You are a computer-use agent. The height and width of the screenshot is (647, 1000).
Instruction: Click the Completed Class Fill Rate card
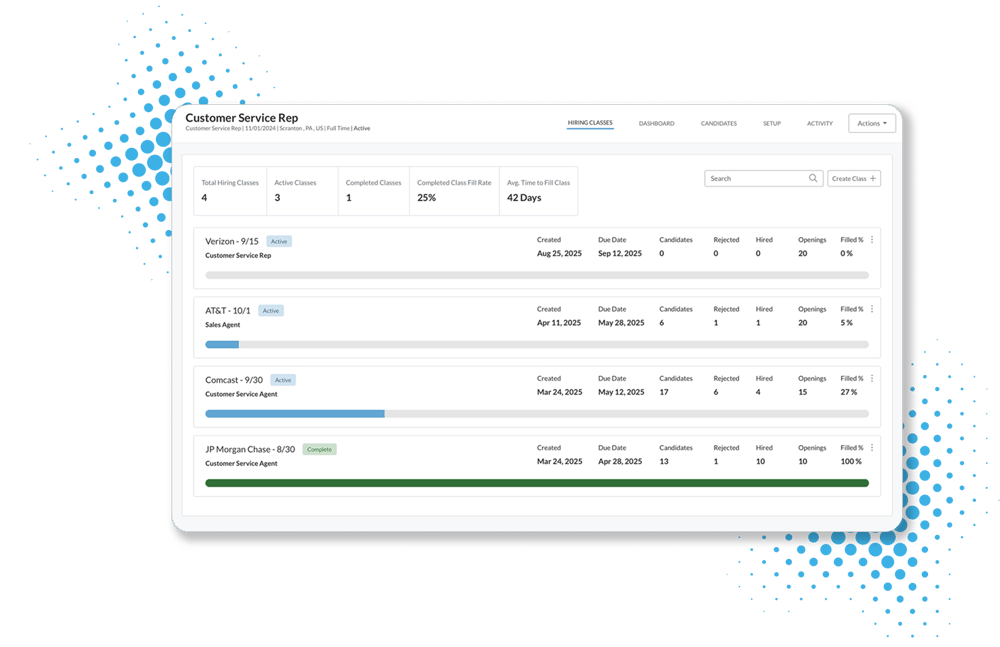pyautogui.click(x=454, y=190)
